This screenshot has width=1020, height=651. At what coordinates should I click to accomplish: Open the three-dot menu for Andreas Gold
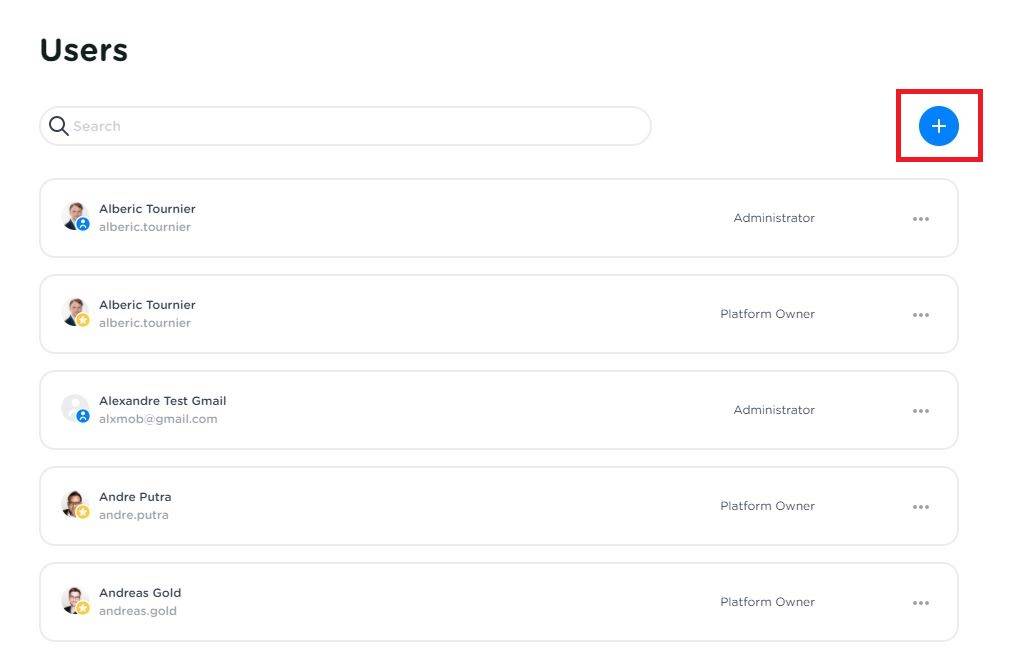pyautogui.click(x=920, y=603)
